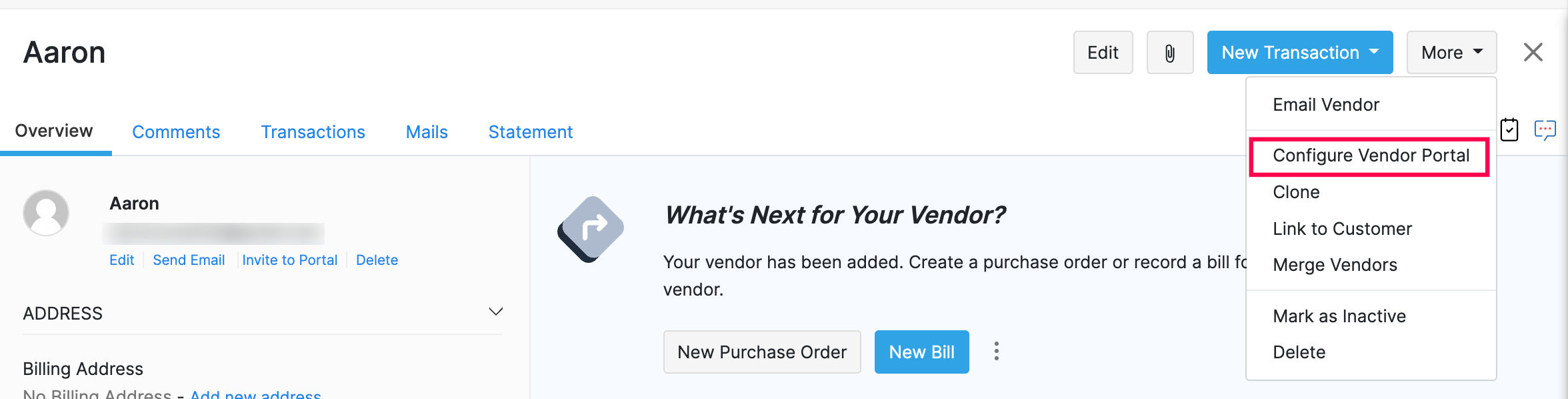
Task: Select Merge Vendors option
Action: 1335,264
